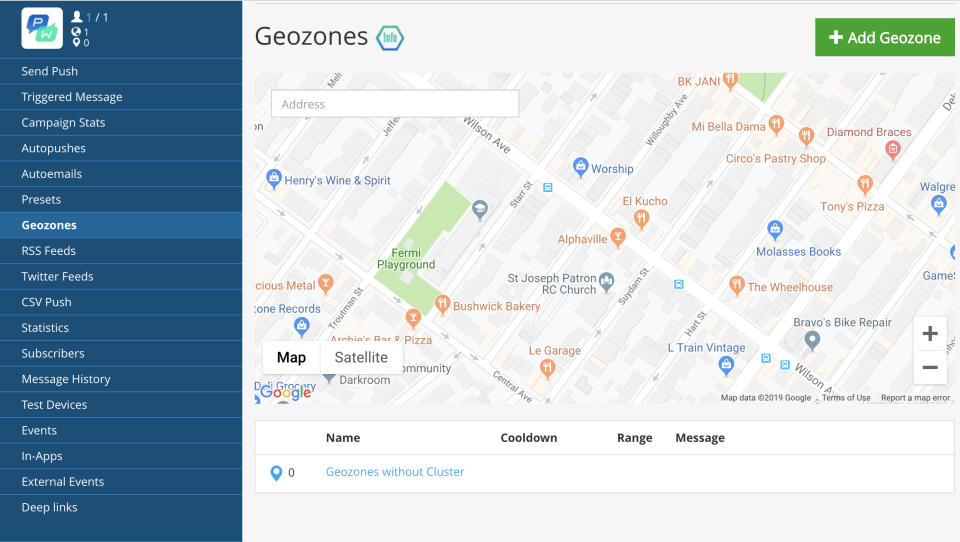This screenshot has width=960, height=542.
Task: Click Fermi Playground label on map
Action: [406, 258]
